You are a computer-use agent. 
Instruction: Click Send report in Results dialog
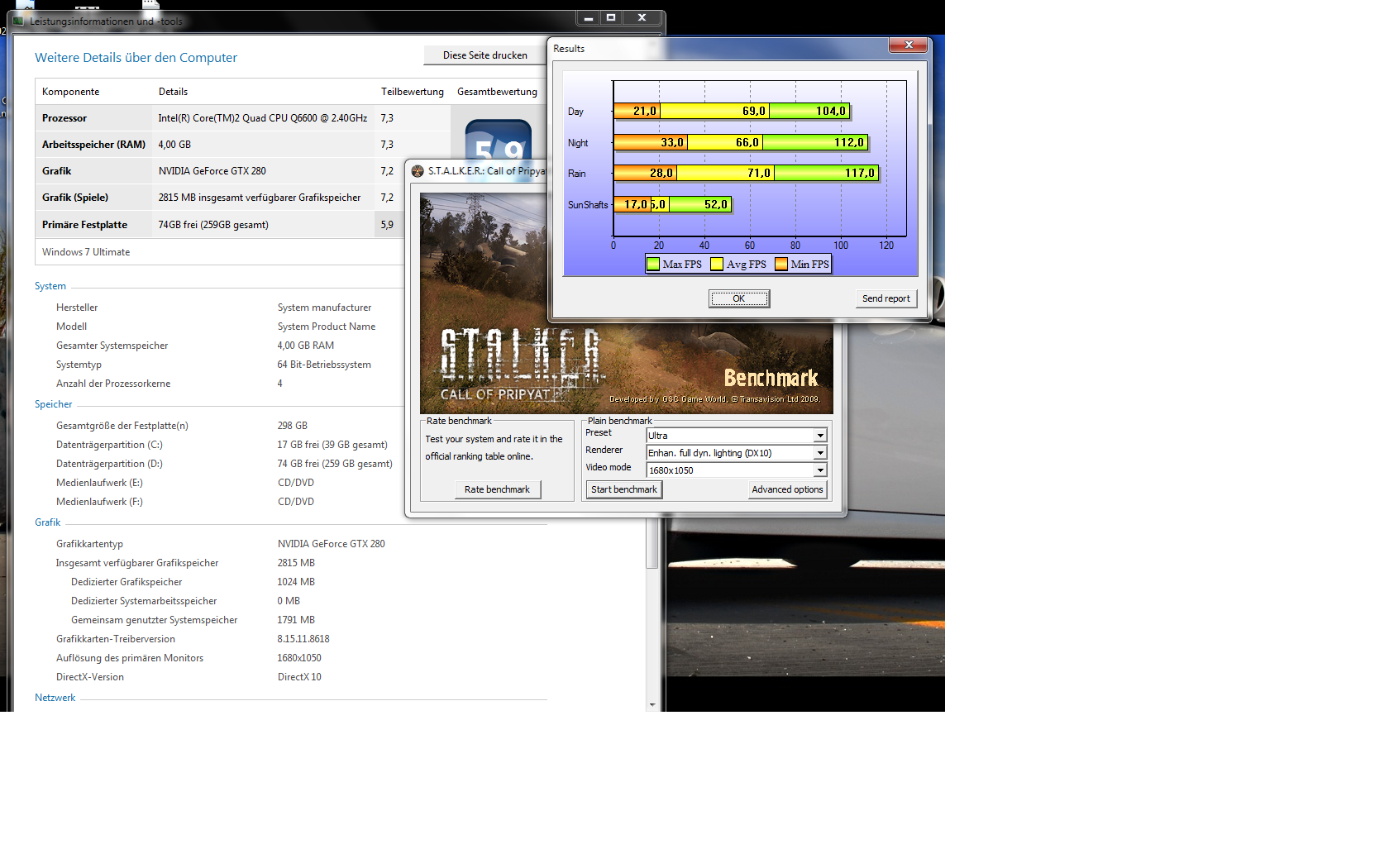point(885,298)
